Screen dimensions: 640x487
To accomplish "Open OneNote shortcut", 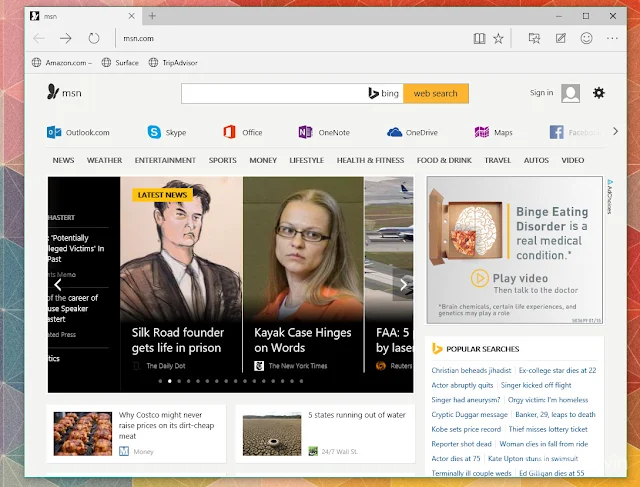I will (324, 132).
